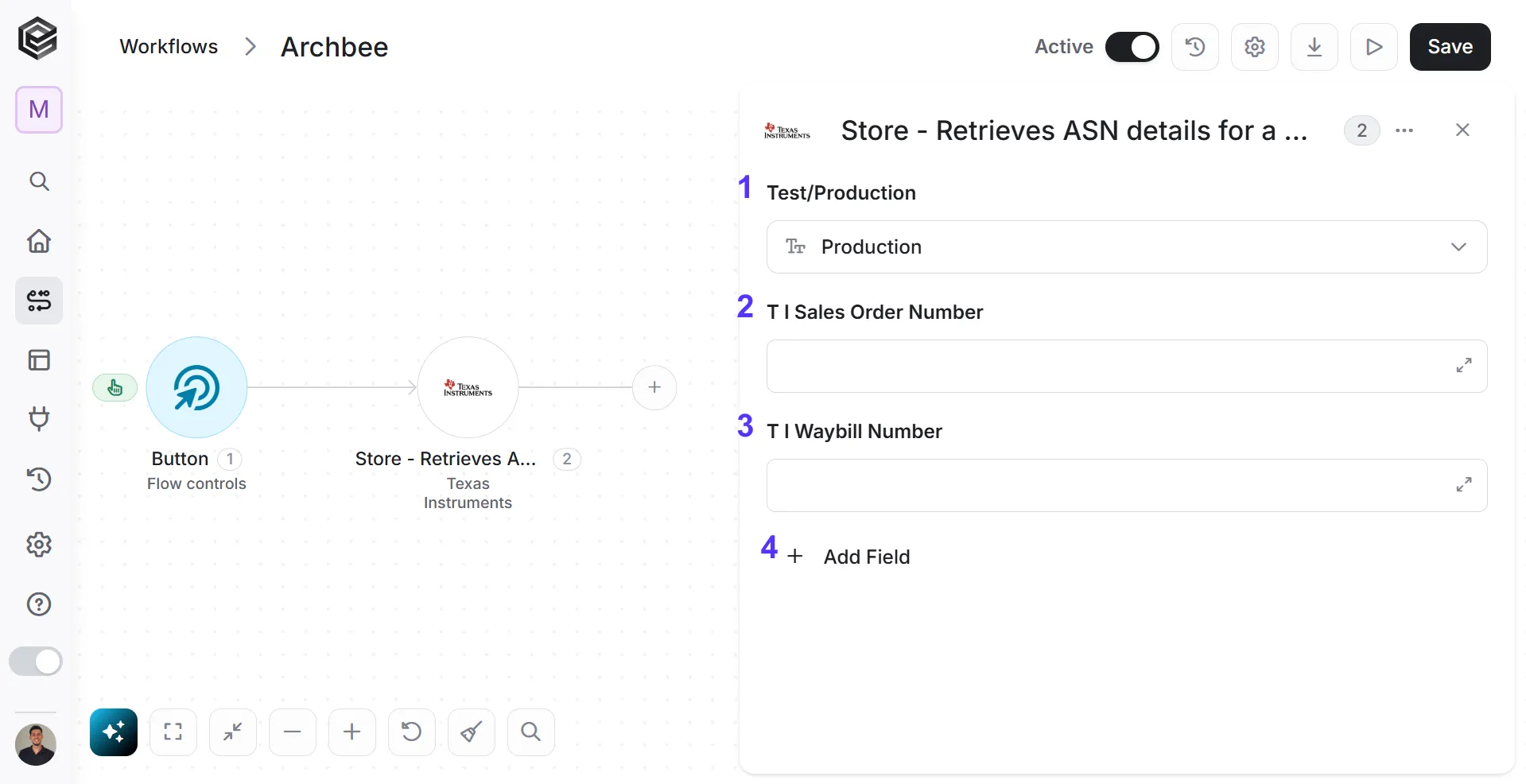Expand the Waybill Number field editor
The image size is (1526, 784).
(1464, 485)
